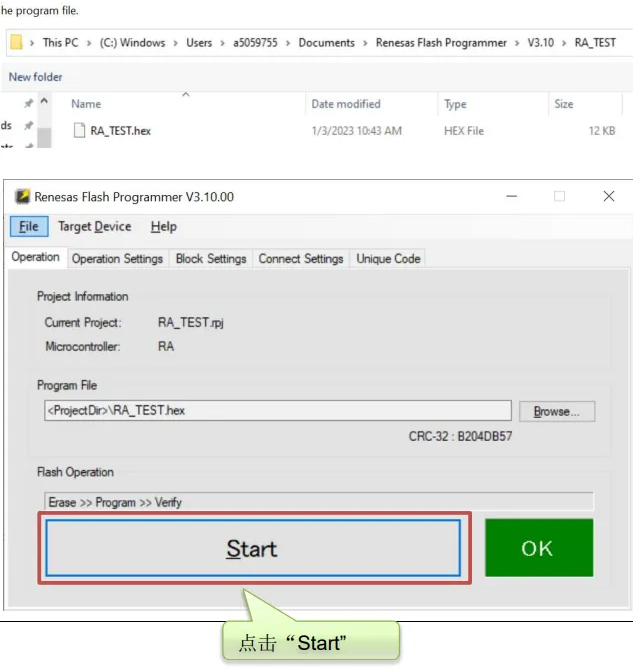Go to Renesas Flash Programmer breadcrumb folder
The image size is (633, 669).
[x=441, y=43]
